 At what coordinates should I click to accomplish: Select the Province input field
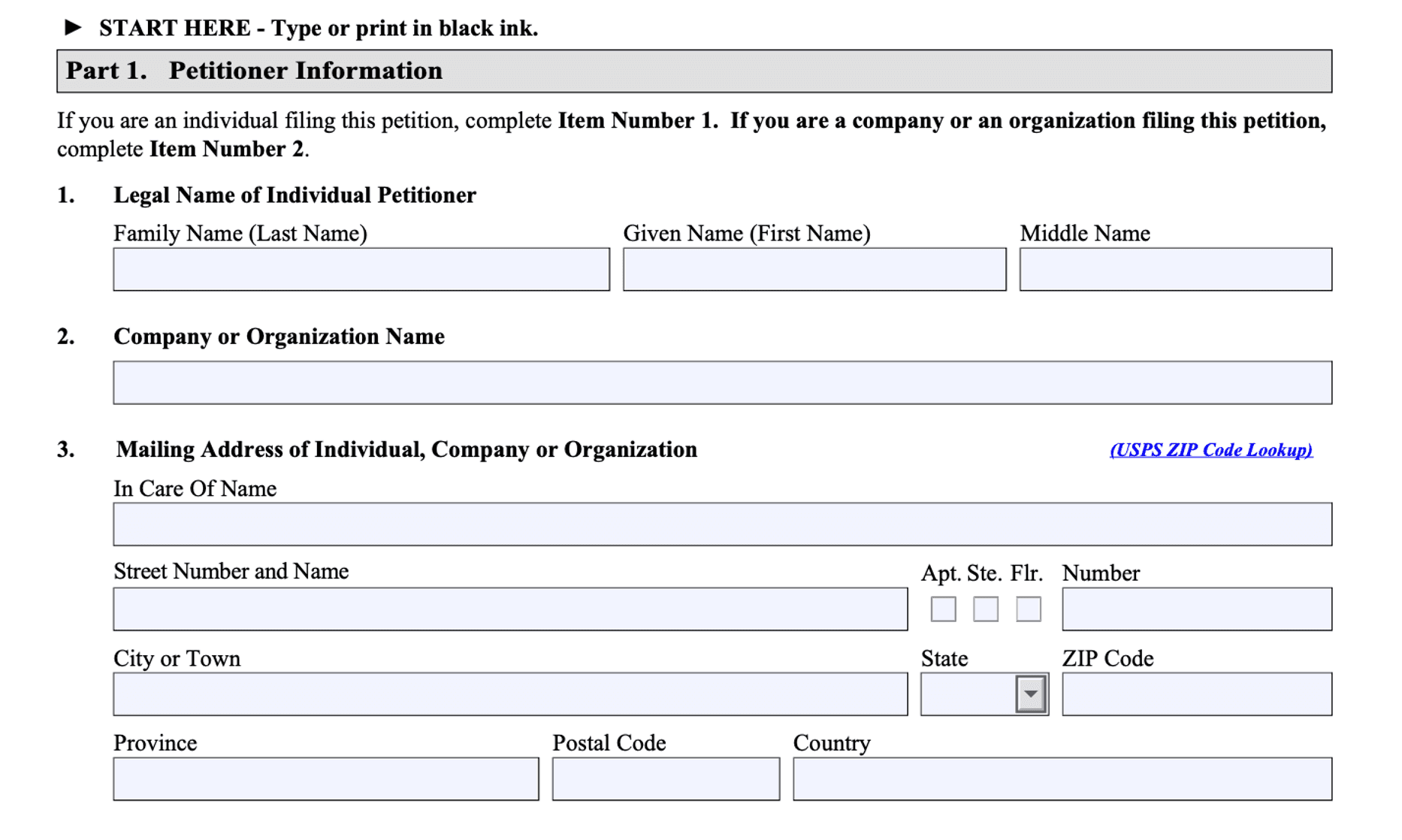pos(326,779)
